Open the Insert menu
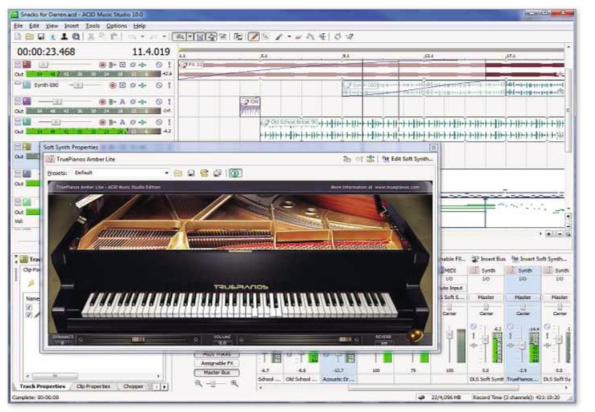Viewport: 595px width, 412px height. [71, 26]
